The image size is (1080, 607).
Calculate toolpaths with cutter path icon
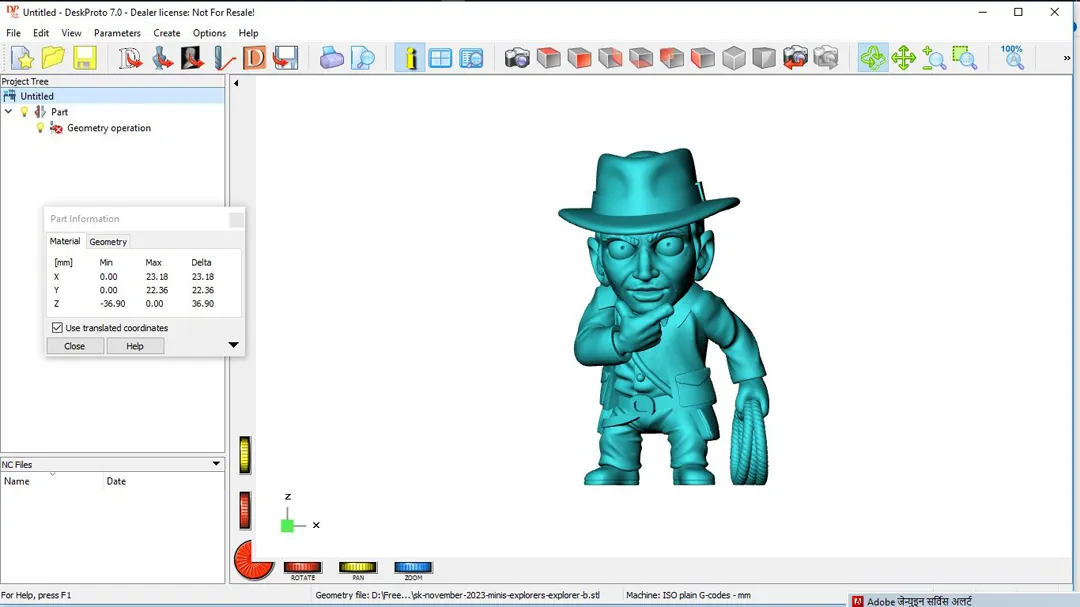click(x=224, y=58)
